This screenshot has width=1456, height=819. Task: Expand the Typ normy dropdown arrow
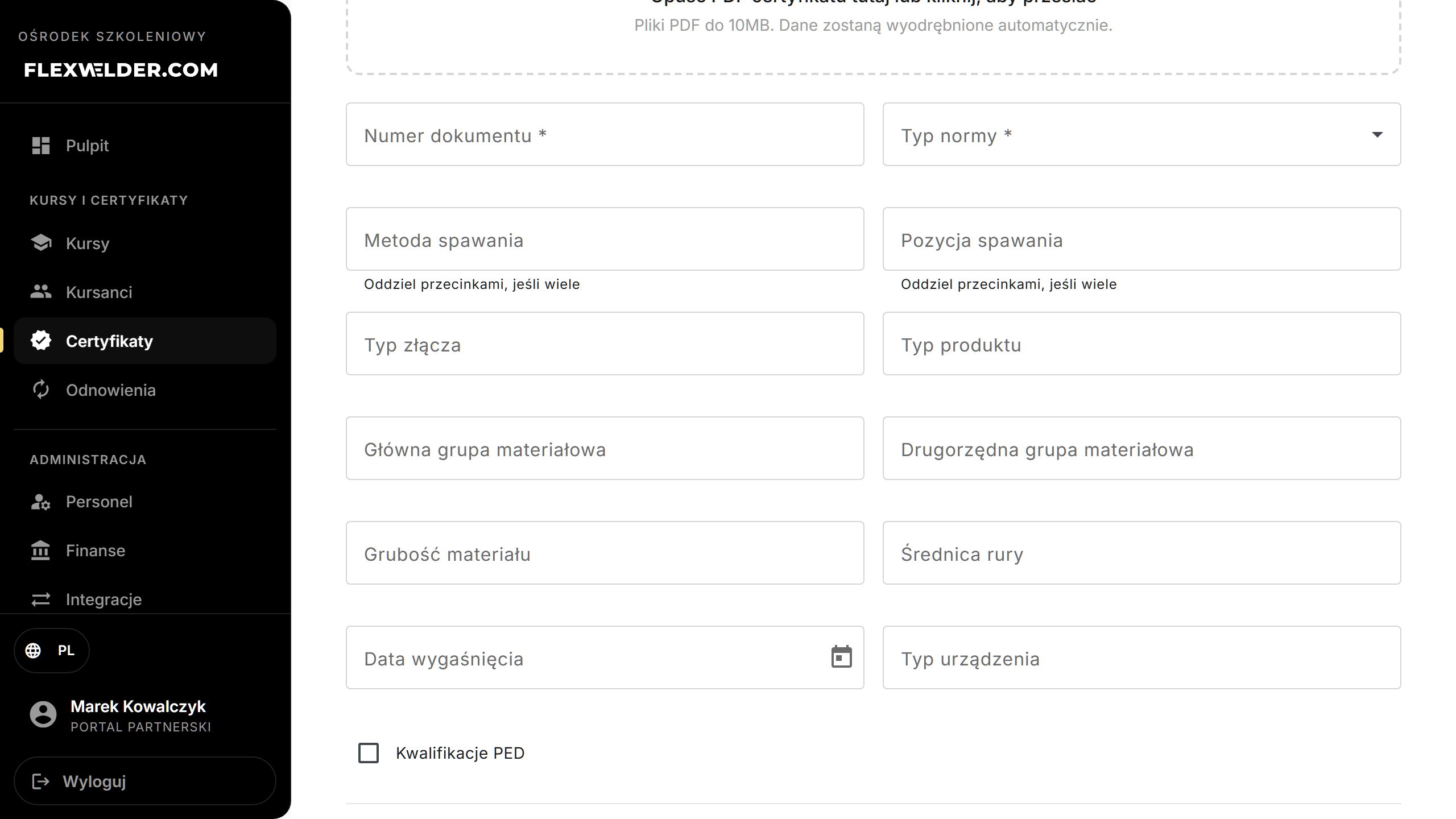1378,135
